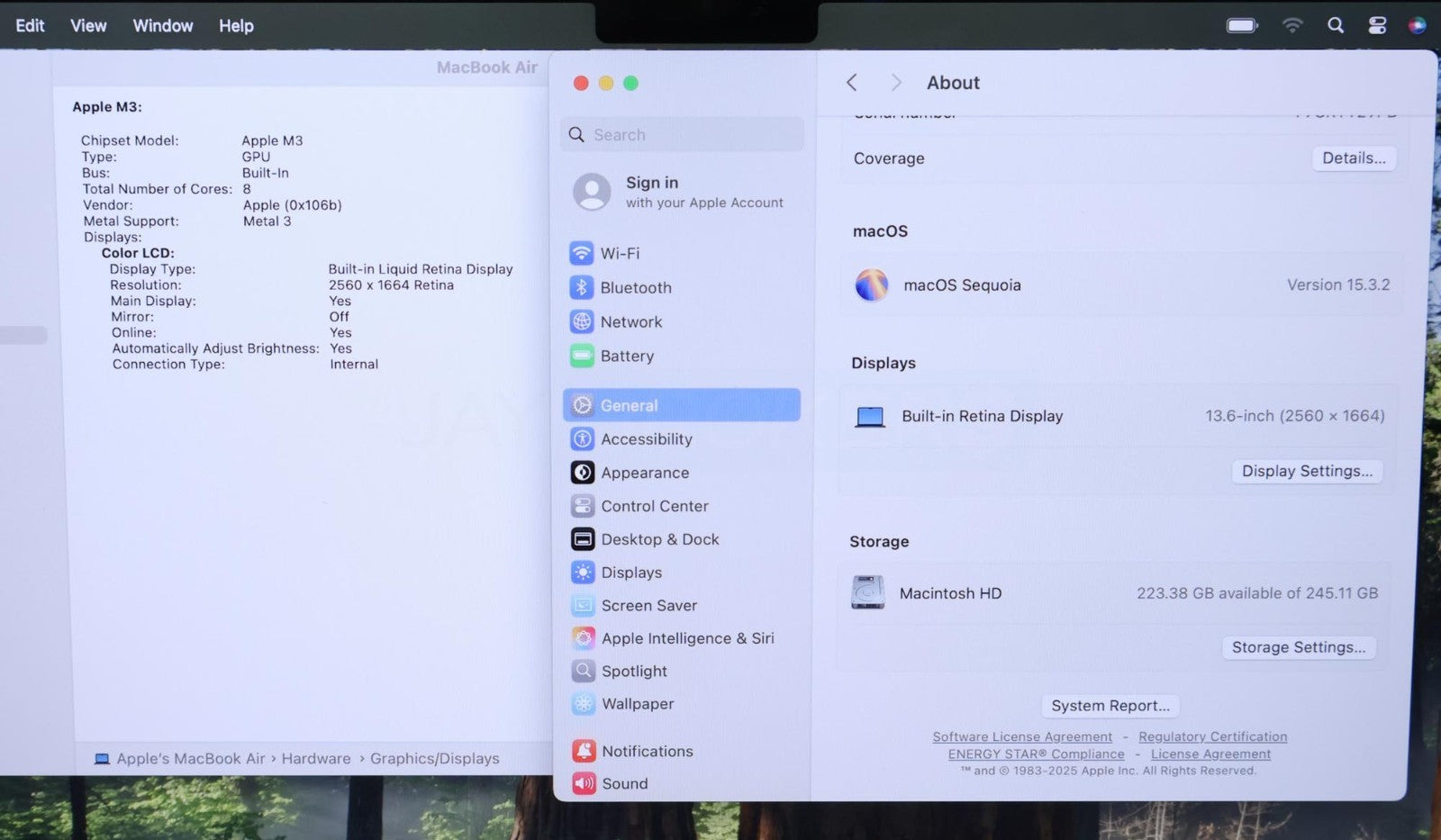The width and height of the screenshot is (1441, 840).
Task: Click the battery status icon in the menu bar
Action: [x=1242, y=25]
